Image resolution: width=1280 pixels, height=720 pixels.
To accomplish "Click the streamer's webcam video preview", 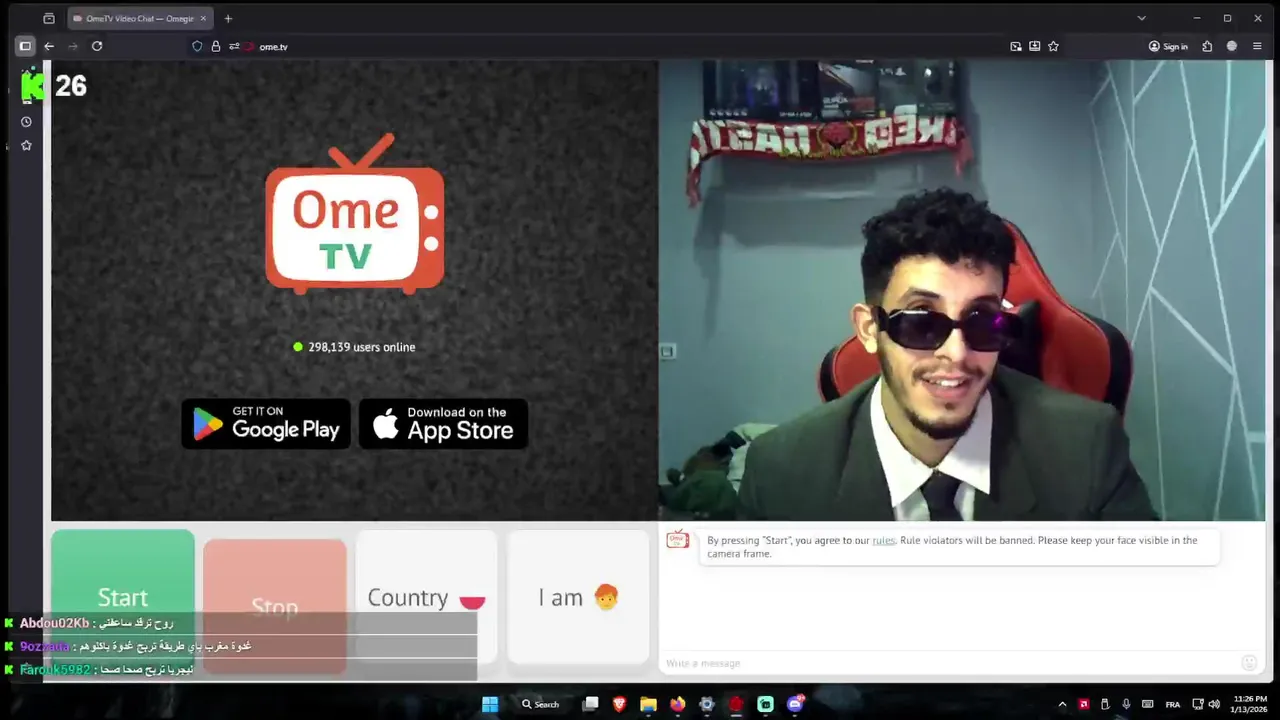I will click(962, 290).
